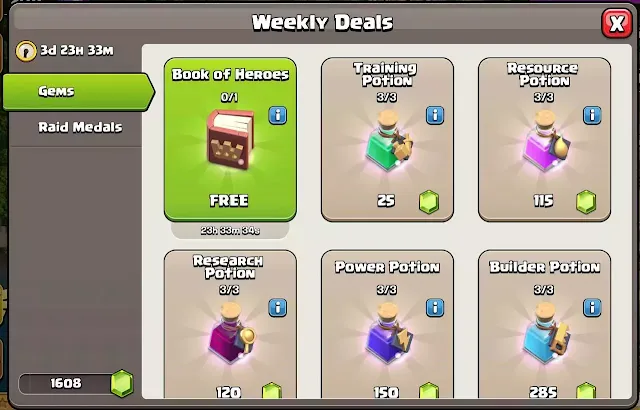Buy Training Potion for 25 gems
The height and width of the screenshot is (410, 640).
point(387,139)
